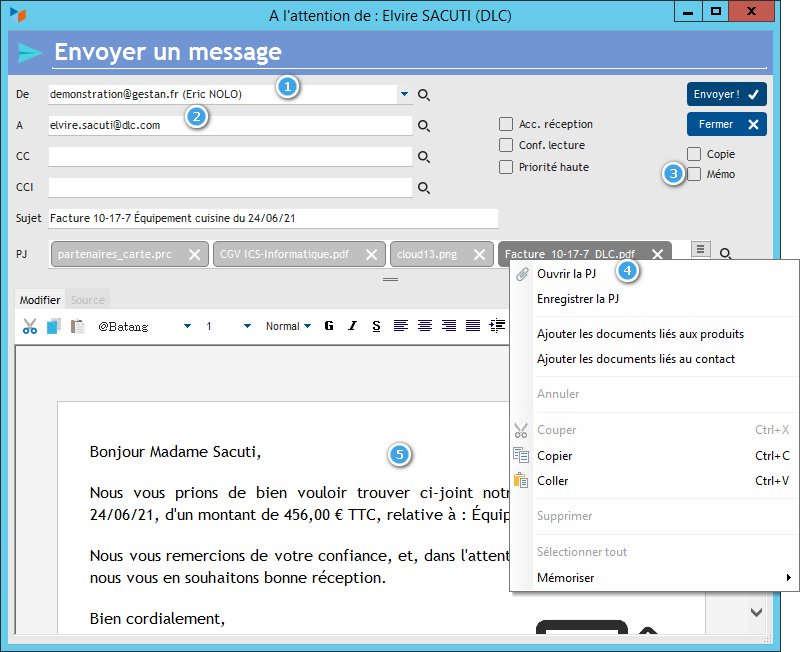800x652 pixels.
Task: Toggle italic formatting in the editor toolbar
Action: (x=352, y=326)
